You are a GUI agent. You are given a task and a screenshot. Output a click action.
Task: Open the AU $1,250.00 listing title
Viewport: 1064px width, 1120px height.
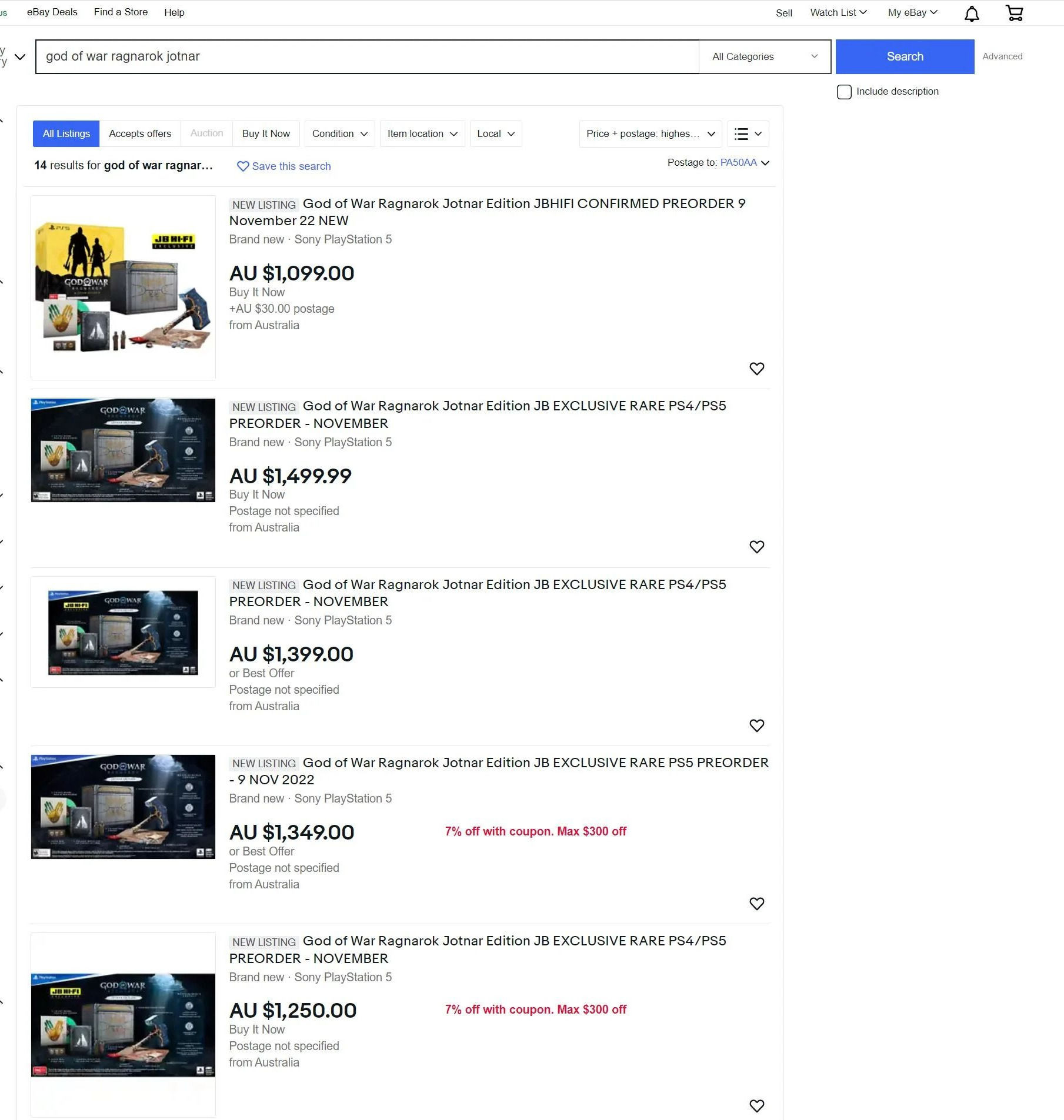pyautogui.click(x=478, y=950)
